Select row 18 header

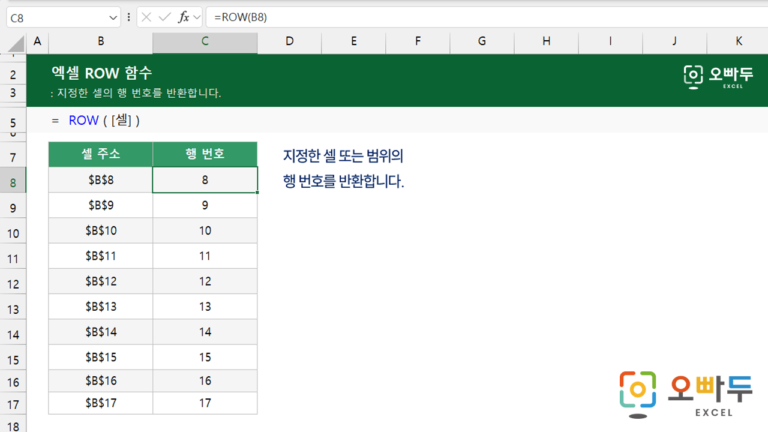[x=13, y=425]
